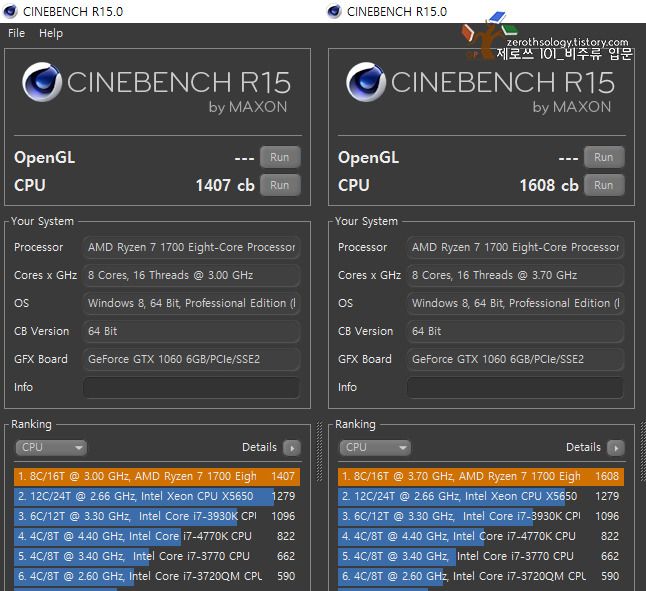Image resolution: width=646 pixels, height=591 pixels.
Task: Open the Help menu
Action: click(51, 33)
